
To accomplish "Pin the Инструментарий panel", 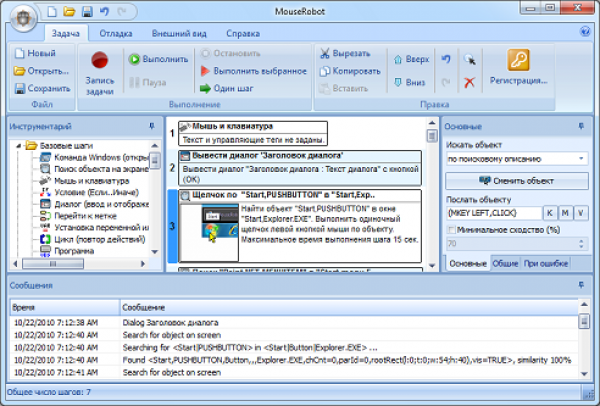I will (x=151, y=127).
